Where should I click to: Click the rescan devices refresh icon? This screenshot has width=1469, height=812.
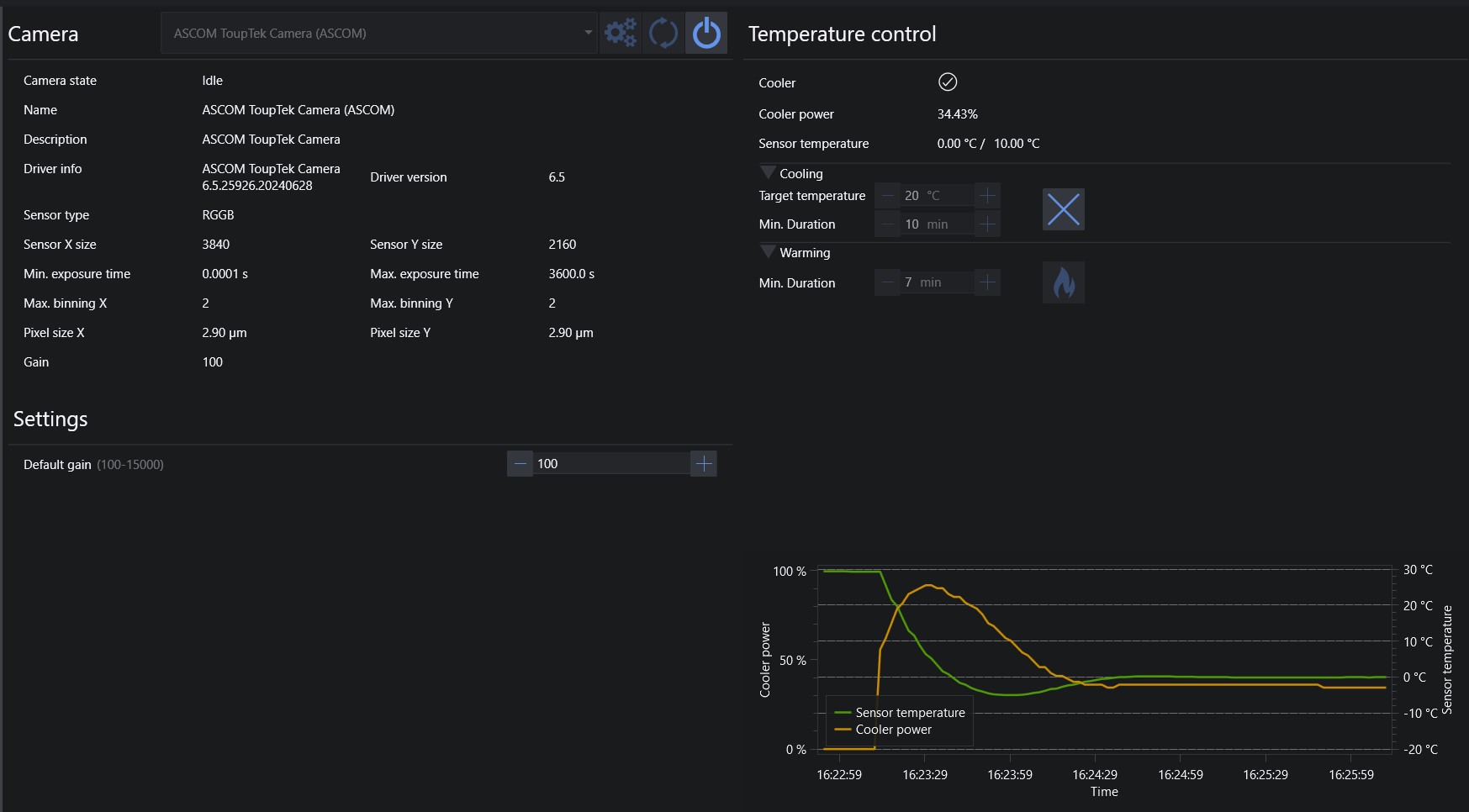pos(663,34)
